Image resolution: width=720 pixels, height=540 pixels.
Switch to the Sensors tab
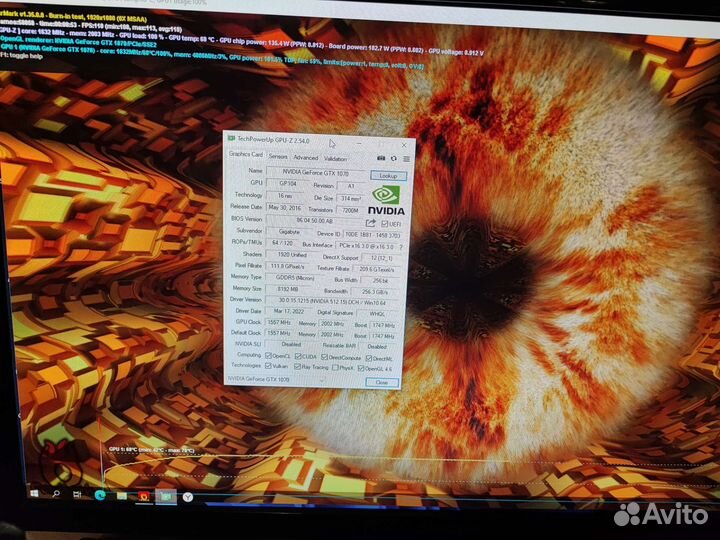pyautogui.click(x=278, y=156)
